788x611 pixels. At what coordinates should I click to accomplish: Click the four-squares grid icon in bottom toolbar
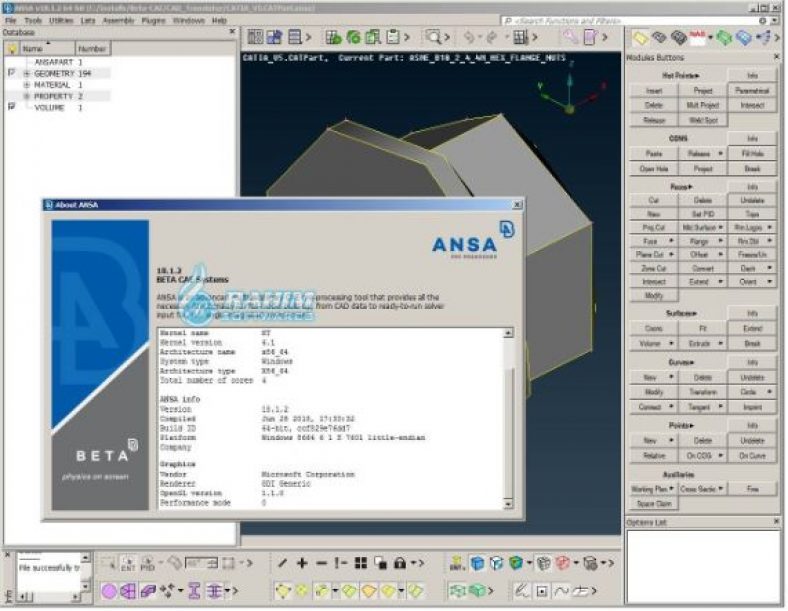361,563
